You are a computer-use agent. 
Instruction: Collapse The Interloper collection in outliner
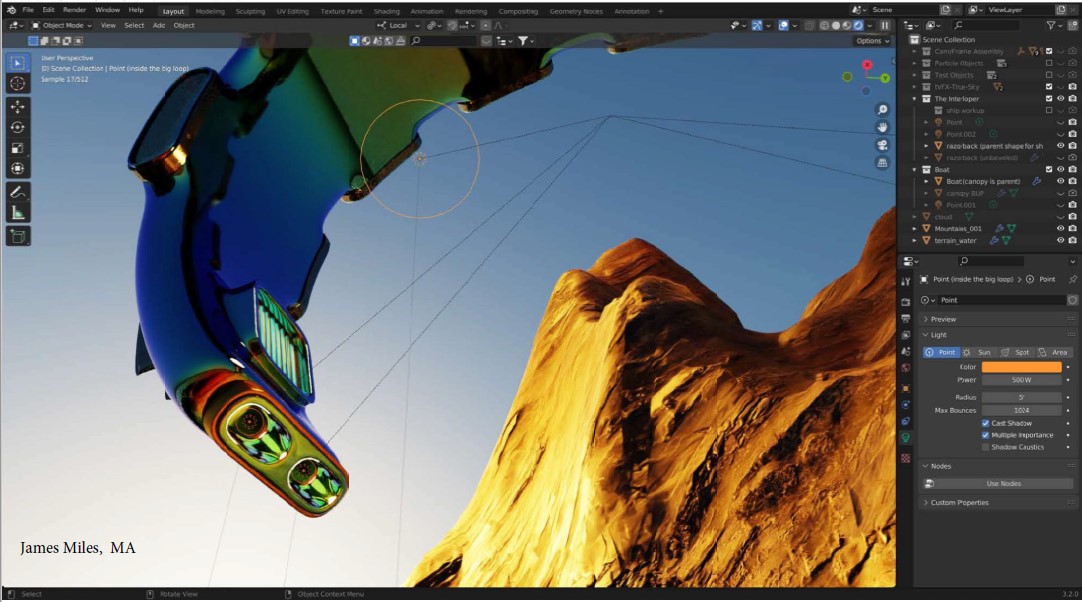(914, 99)
